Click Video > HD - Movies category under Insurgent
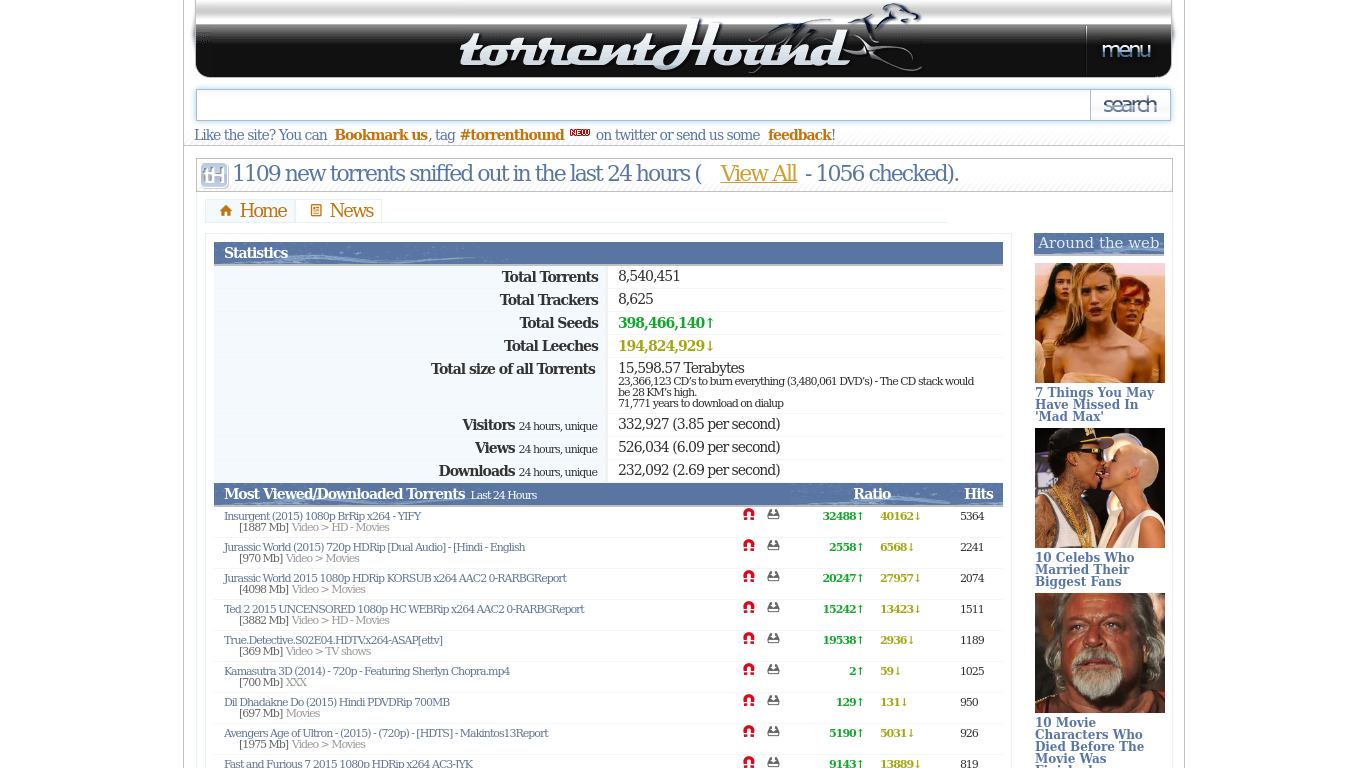 coord(340,527)
